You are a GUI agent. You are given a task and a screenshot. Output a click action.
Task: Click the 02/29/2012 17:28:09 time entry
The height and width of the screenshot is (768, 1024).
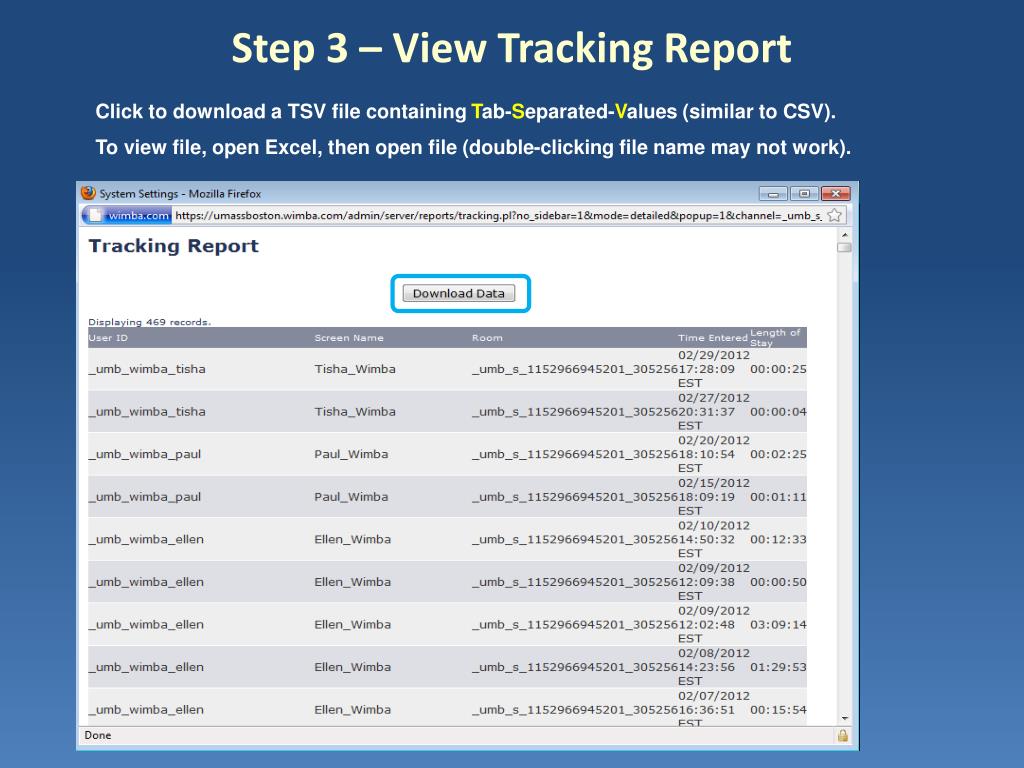coord(713,369)
